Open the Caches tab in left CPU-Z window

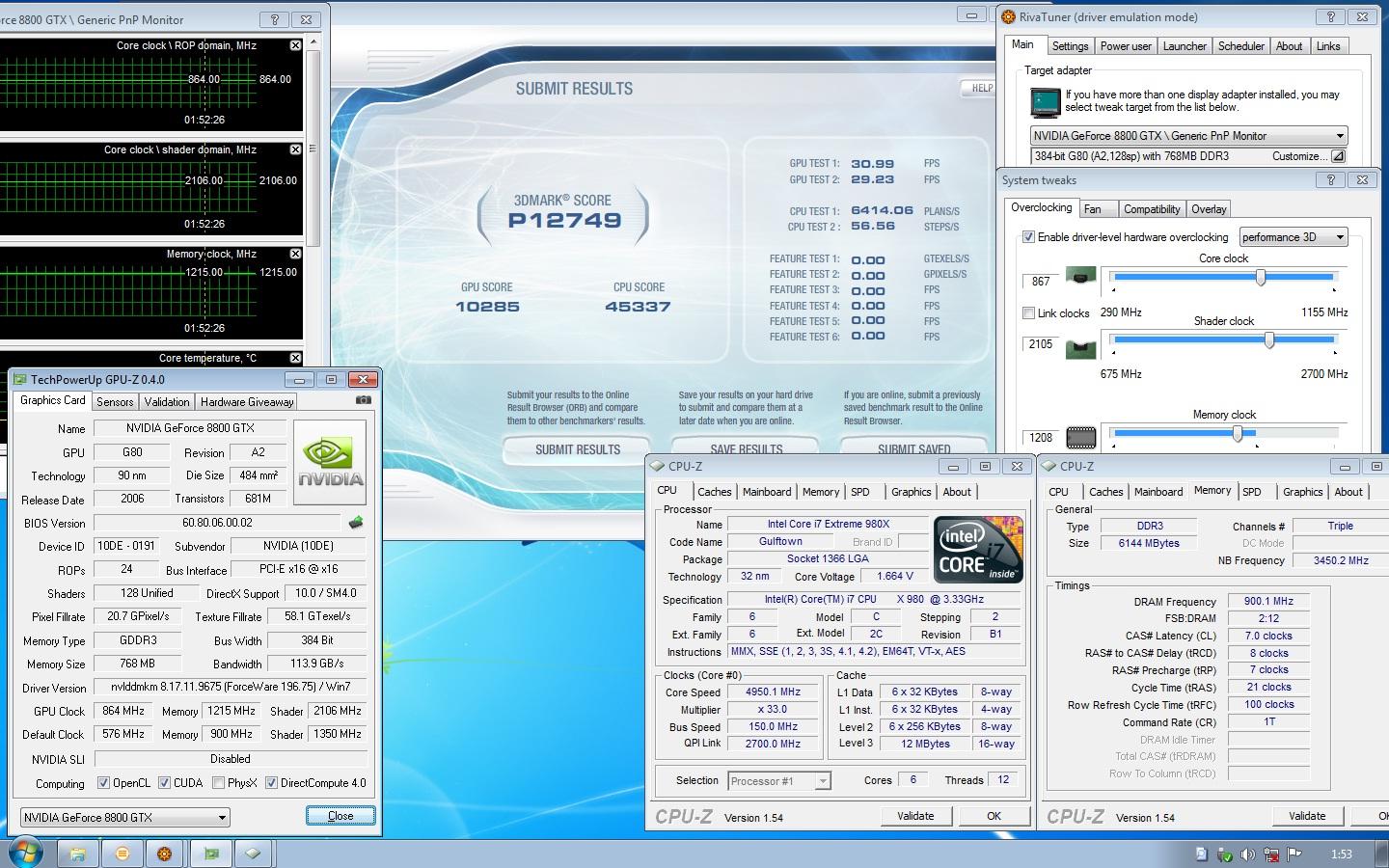coord(715,492)
